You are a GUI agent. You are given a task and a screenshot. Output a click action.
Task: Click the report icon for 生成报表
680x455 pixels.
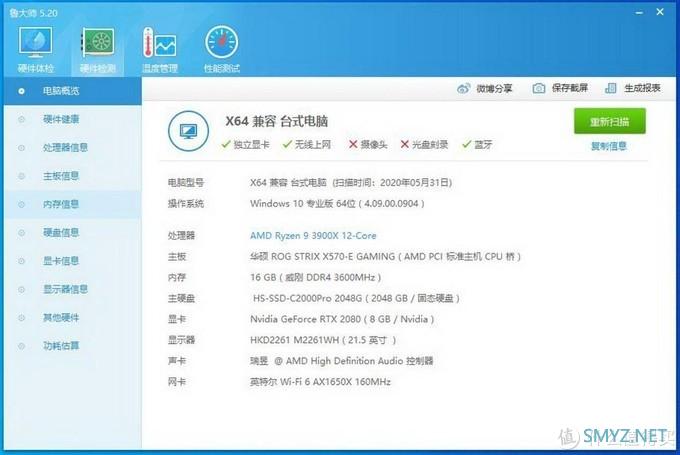611,88
